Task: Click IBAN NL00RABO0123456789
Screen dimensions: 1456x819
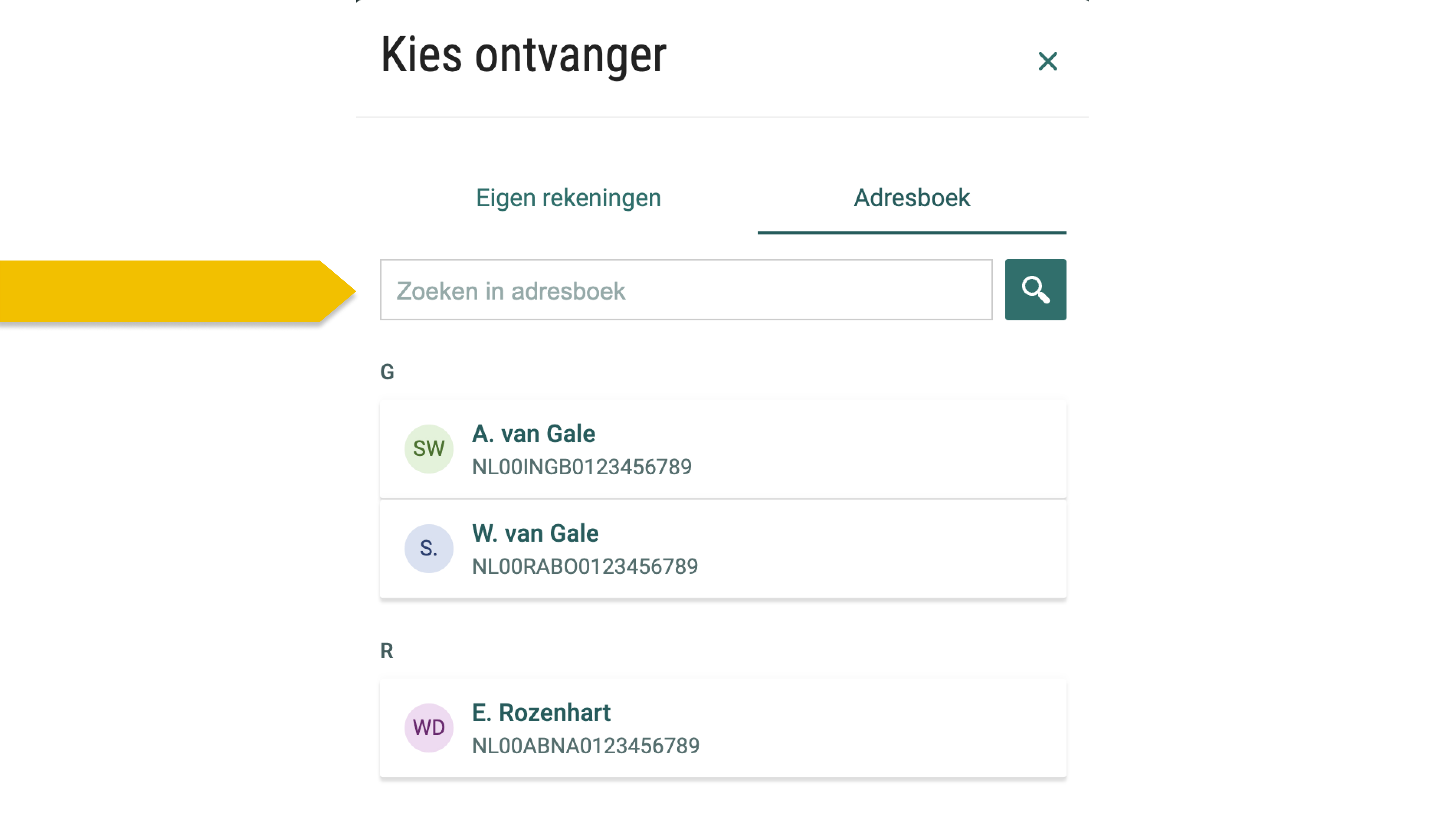Action: coord(585,567)
